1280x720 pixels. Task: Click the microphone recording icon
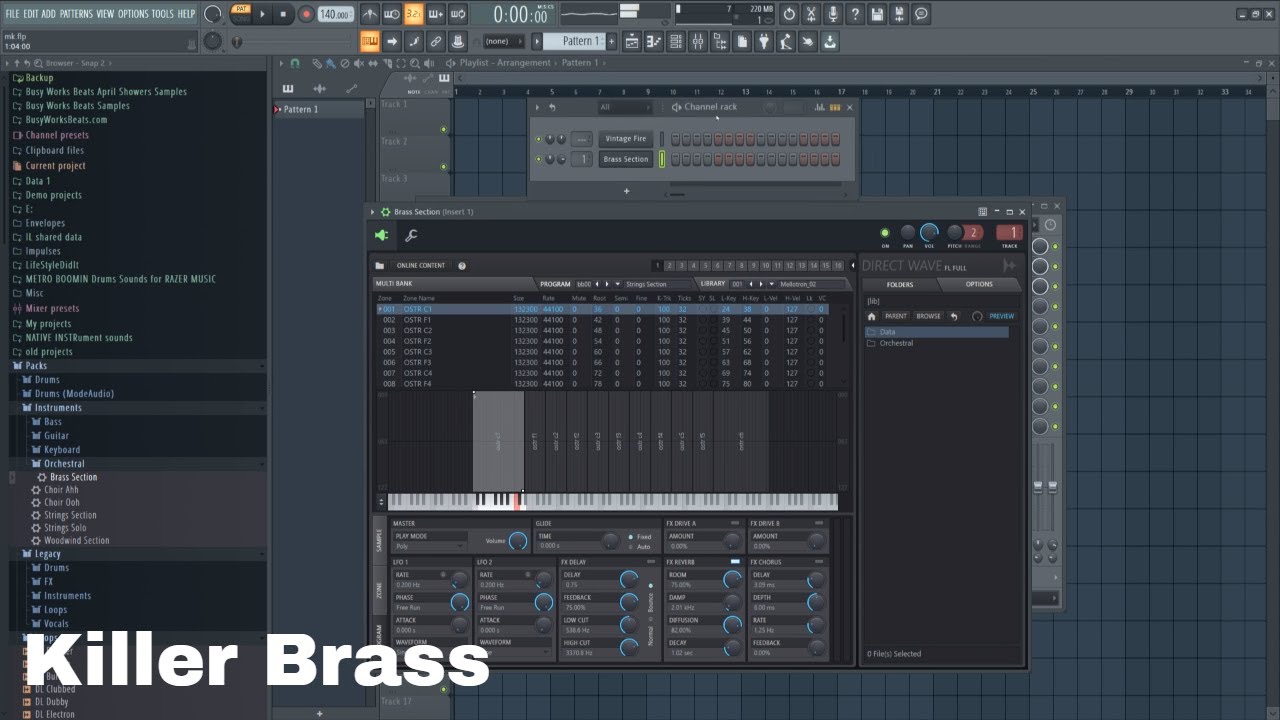pos(833,14)
